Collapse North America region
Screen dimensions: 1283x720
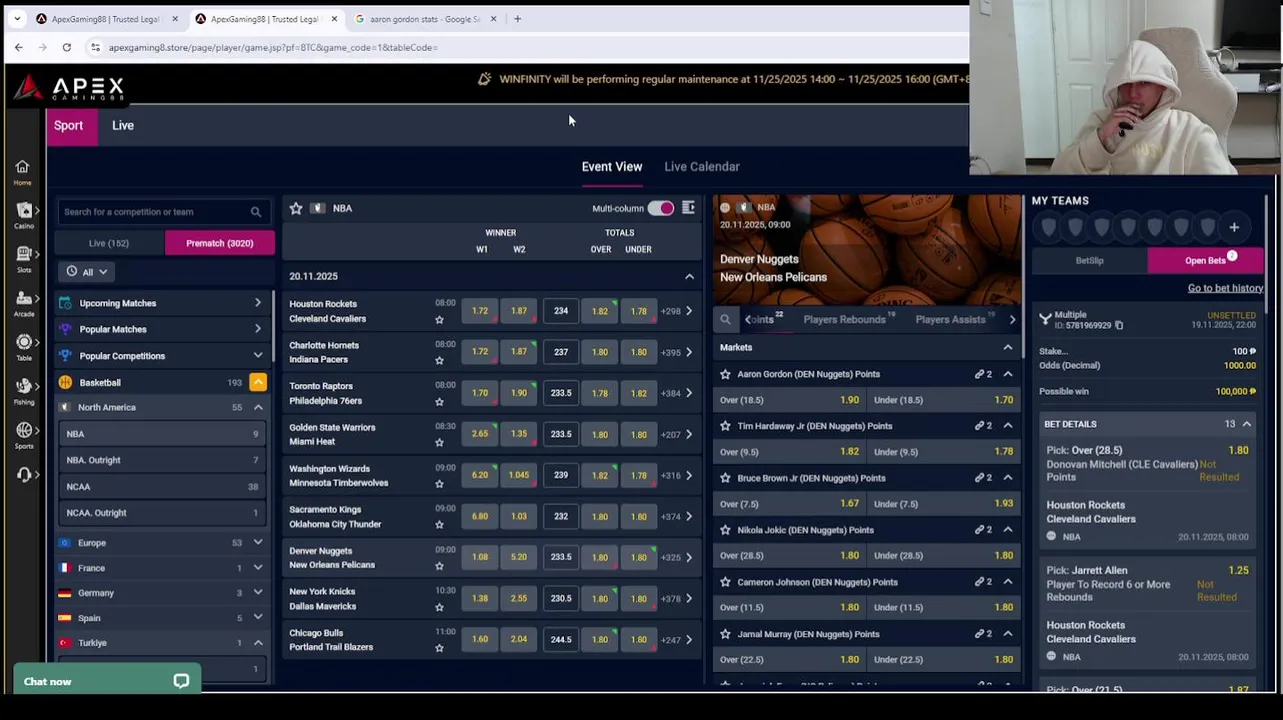coord(258,407)
